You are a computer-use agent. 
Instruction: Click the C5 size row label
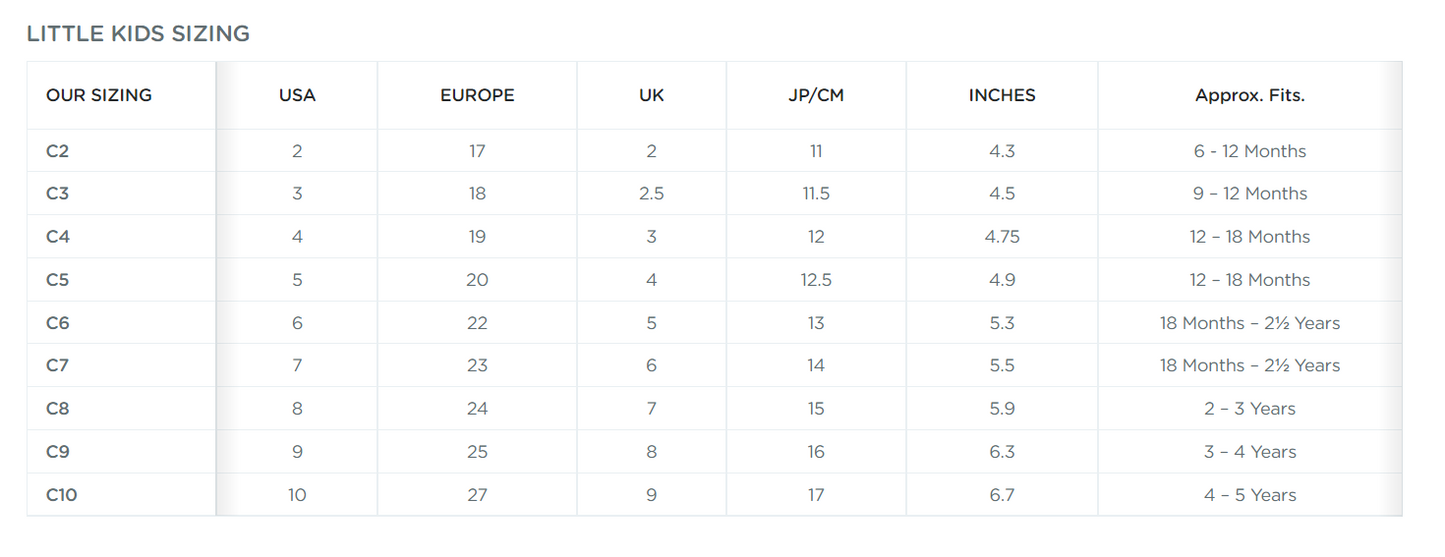tap(57, 280)
